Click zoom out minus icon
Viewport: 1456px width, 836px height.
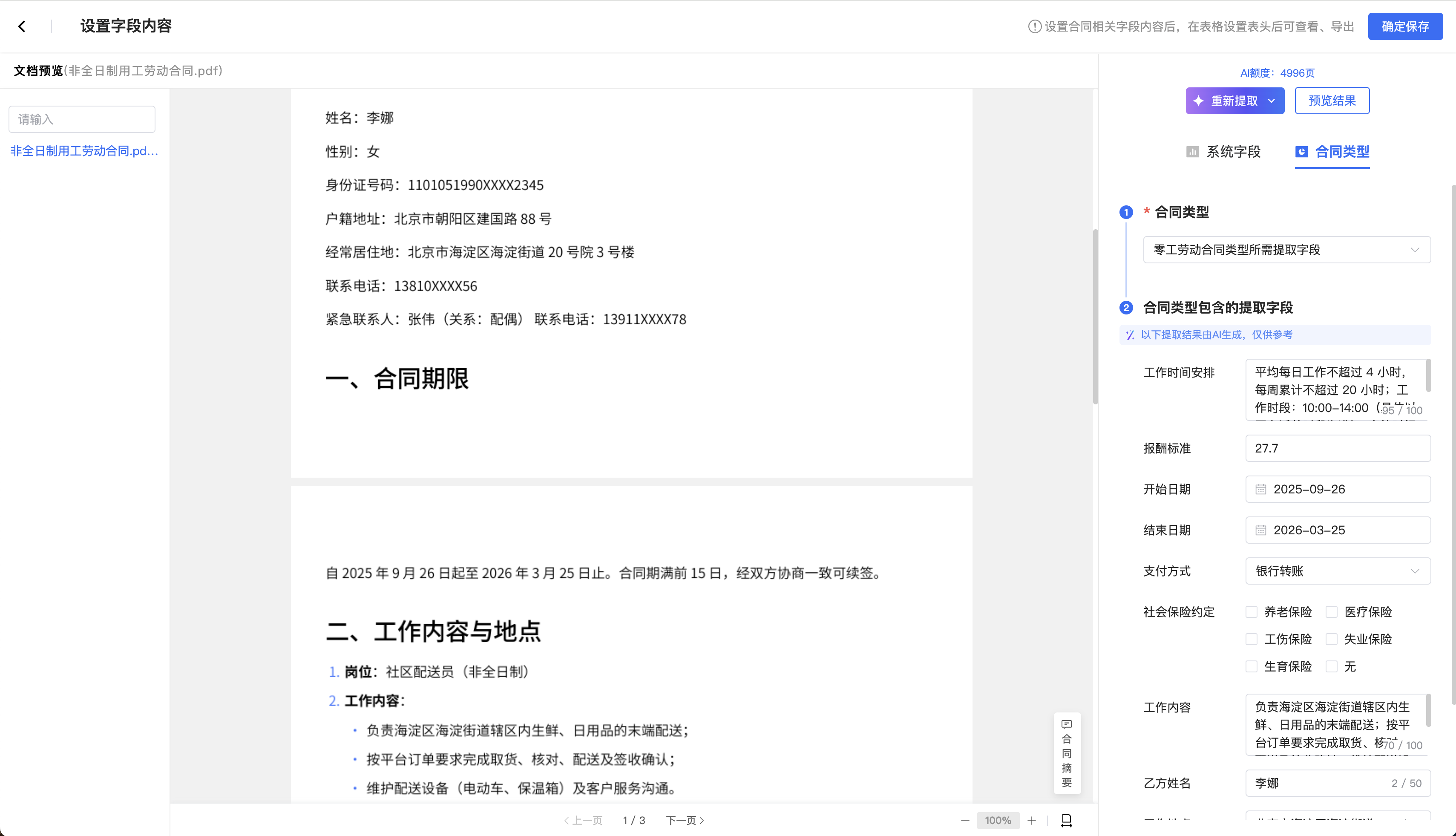point(965,821)
